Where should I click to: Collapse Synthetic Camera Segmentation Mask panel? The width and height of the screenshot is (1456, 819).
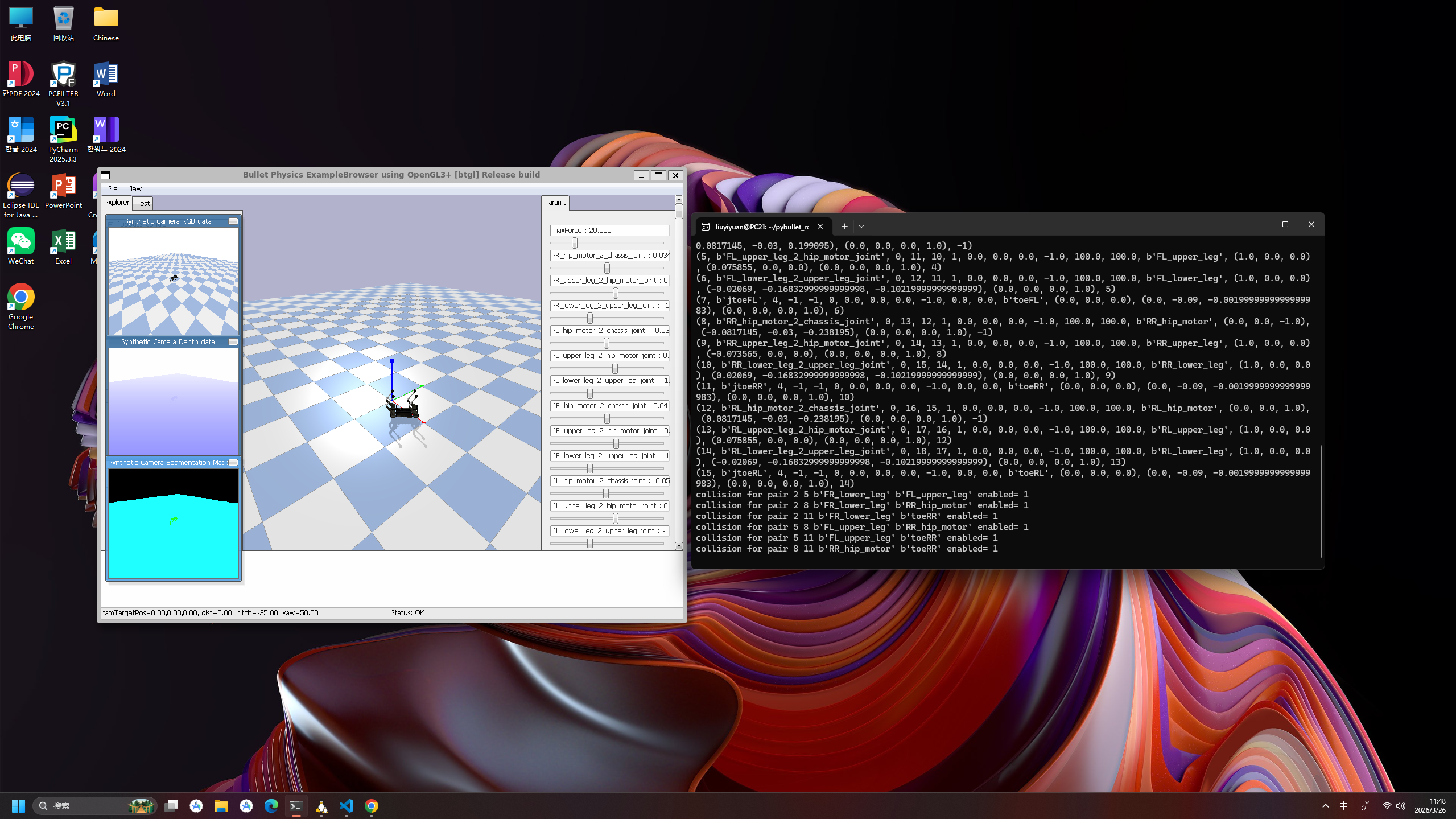pos(233,463)
